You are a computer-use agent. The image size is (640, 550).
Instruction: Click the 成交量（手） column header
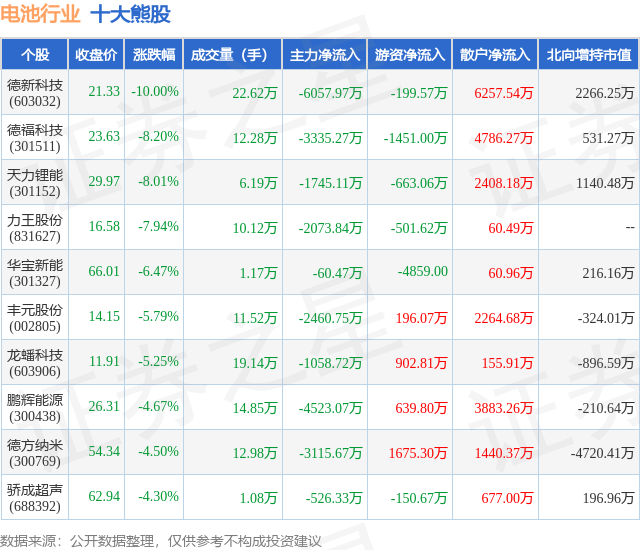coord(233,55)
